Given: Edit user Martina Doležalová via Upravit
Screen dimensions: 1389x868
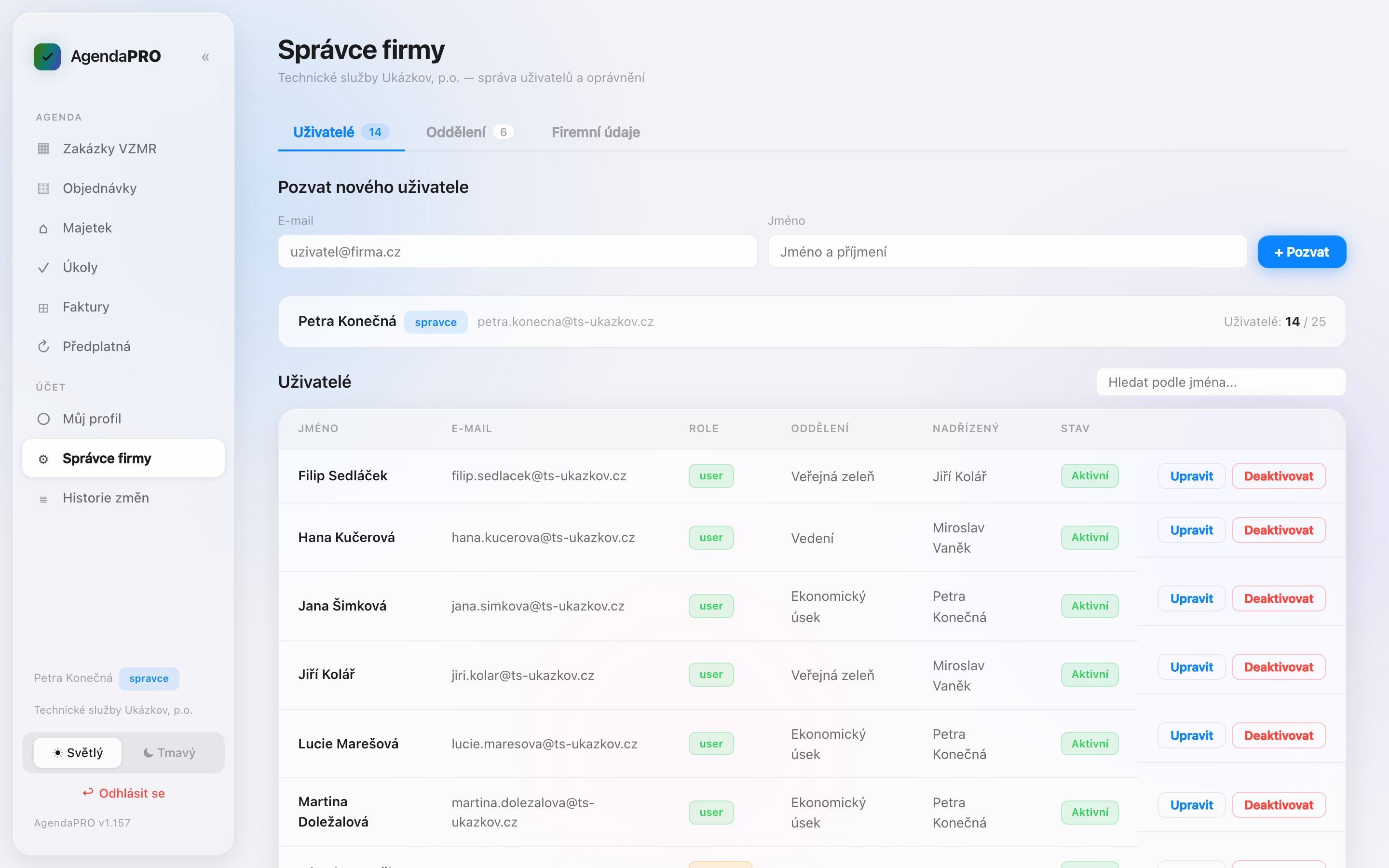Looking at the screenshot, I should click(1191, 805).
